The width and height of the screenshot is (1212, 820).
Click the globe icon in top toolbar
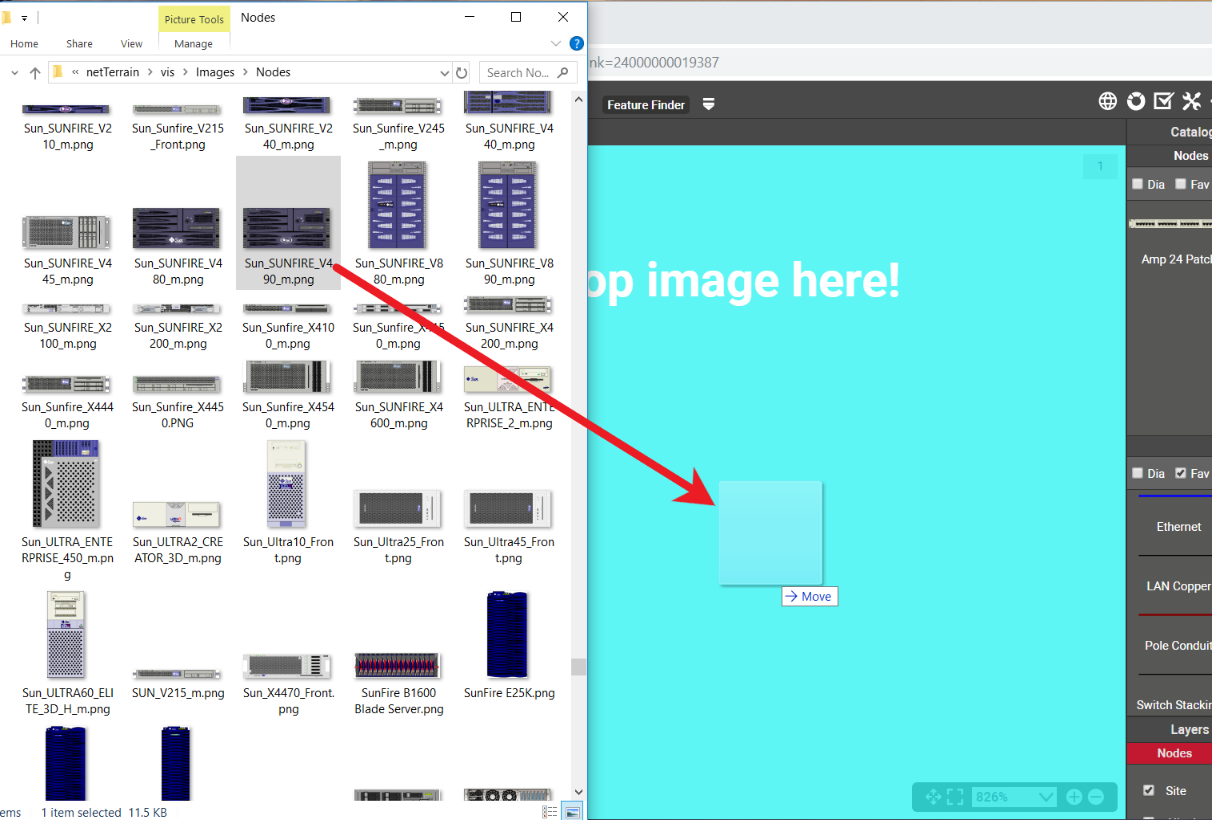coord(1108,101)
